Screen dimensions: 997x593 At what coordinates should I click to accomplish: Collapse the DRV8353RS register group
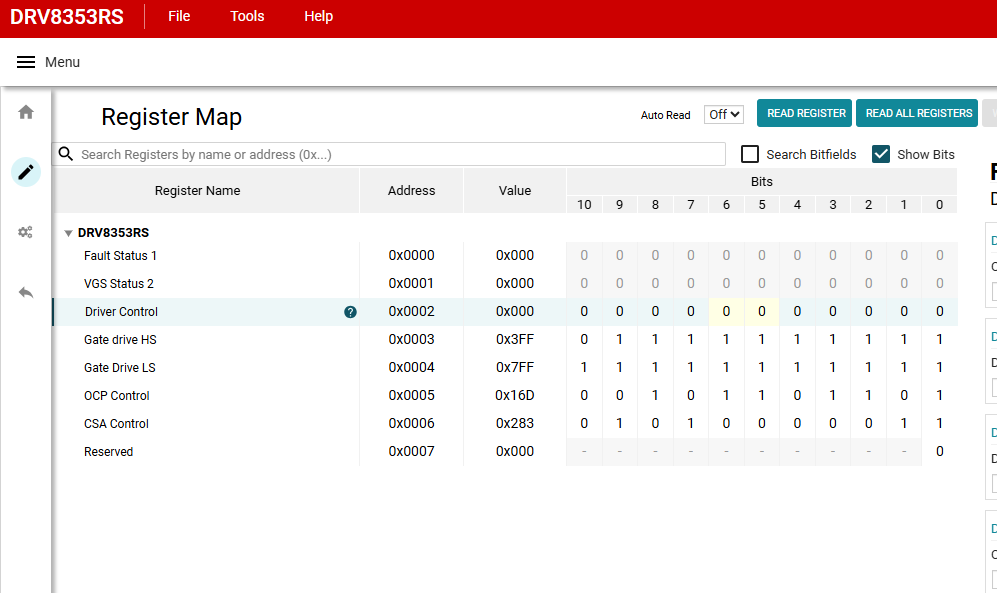(68, 233)
